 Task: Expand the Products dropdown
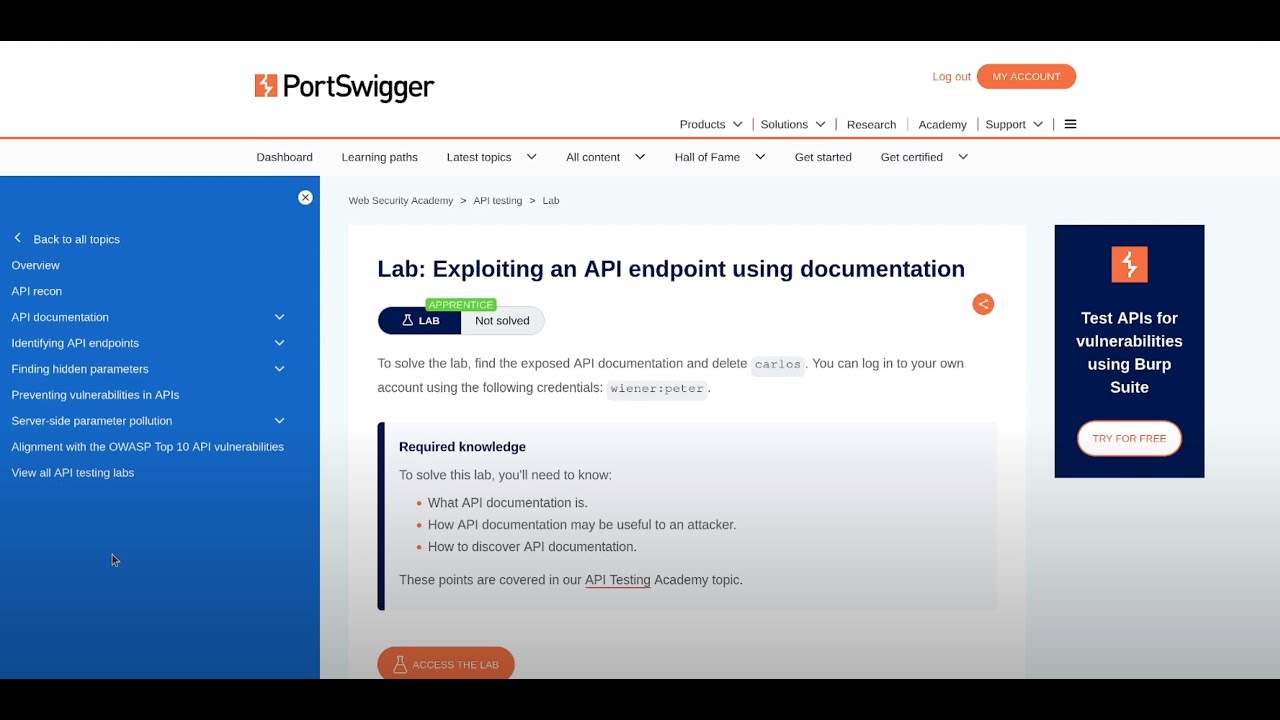711,124
